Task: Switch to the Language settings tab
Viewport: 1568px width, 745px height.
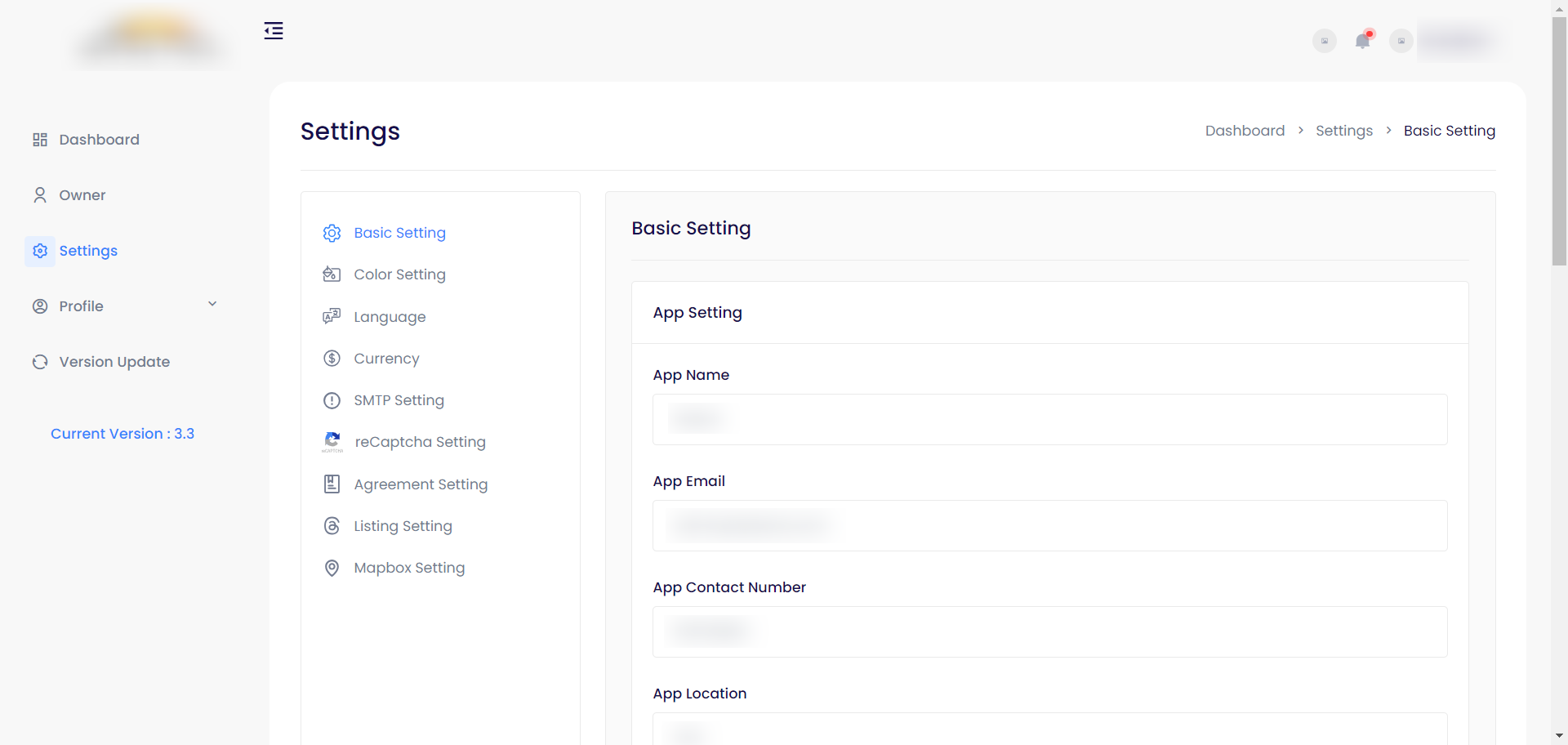Action: 390,317
